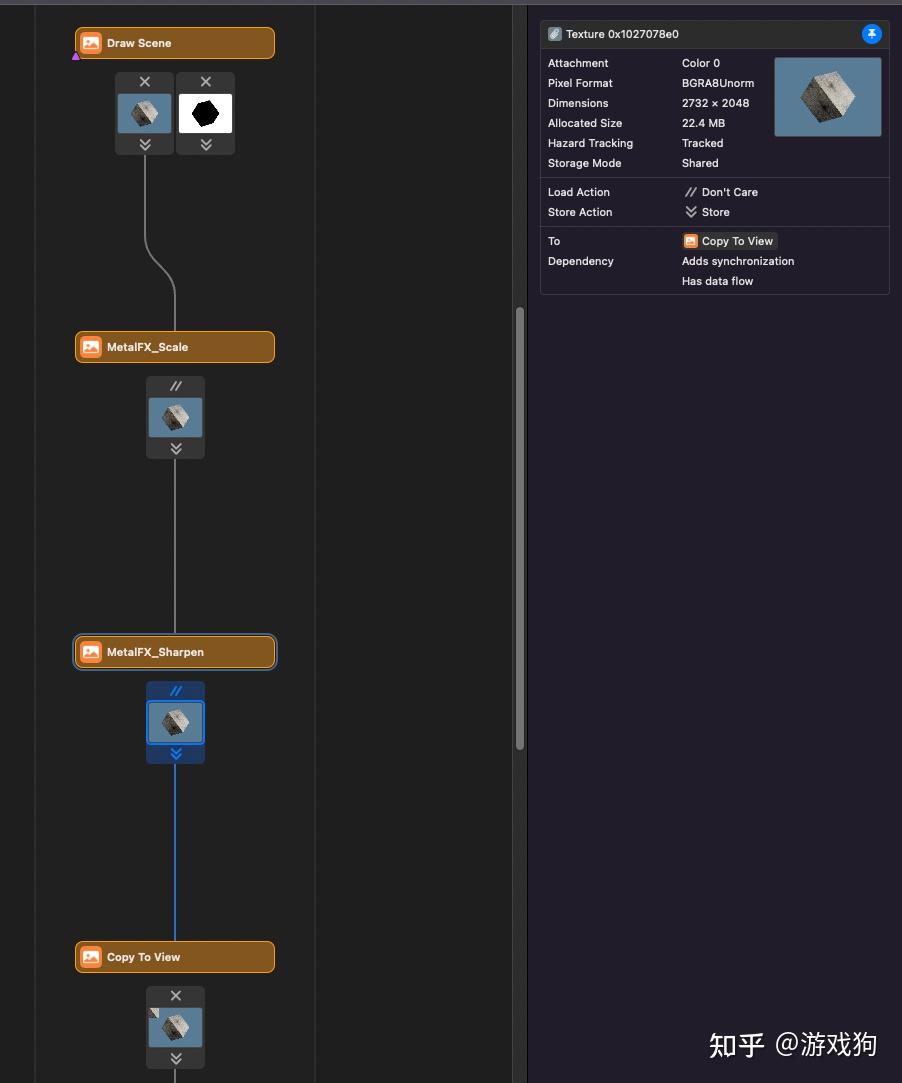Click the texture icon beside Texture 0x1027078e0
This screenshot has width=902, height=1083.
pyautogui.click(x=554, y=33)
